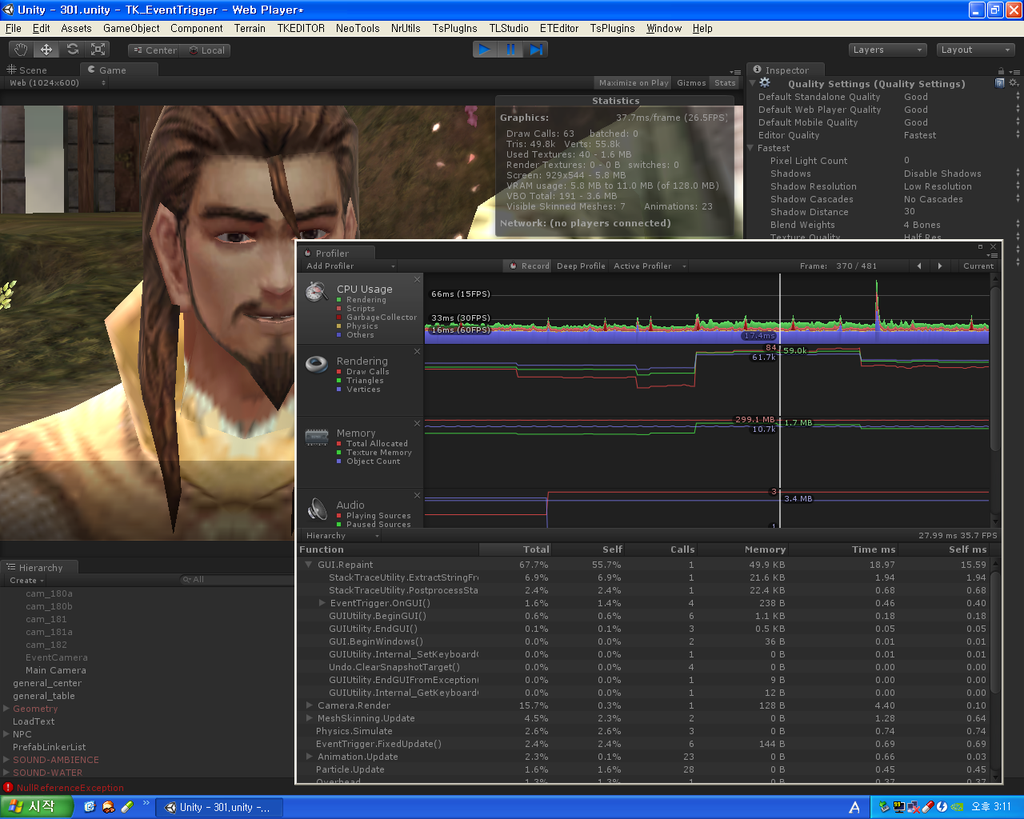The height and width of the screenshot is (819, 1024).
Task: Click the NullReferenceException error icon
Action: pos(8,788)
